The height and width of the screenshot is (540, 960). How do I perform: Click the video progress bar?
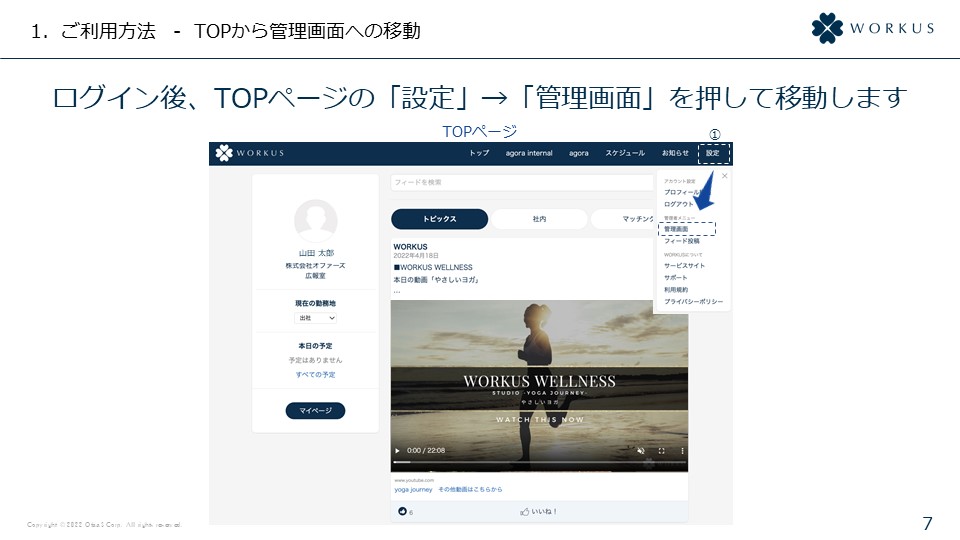(x=539, y=462)
